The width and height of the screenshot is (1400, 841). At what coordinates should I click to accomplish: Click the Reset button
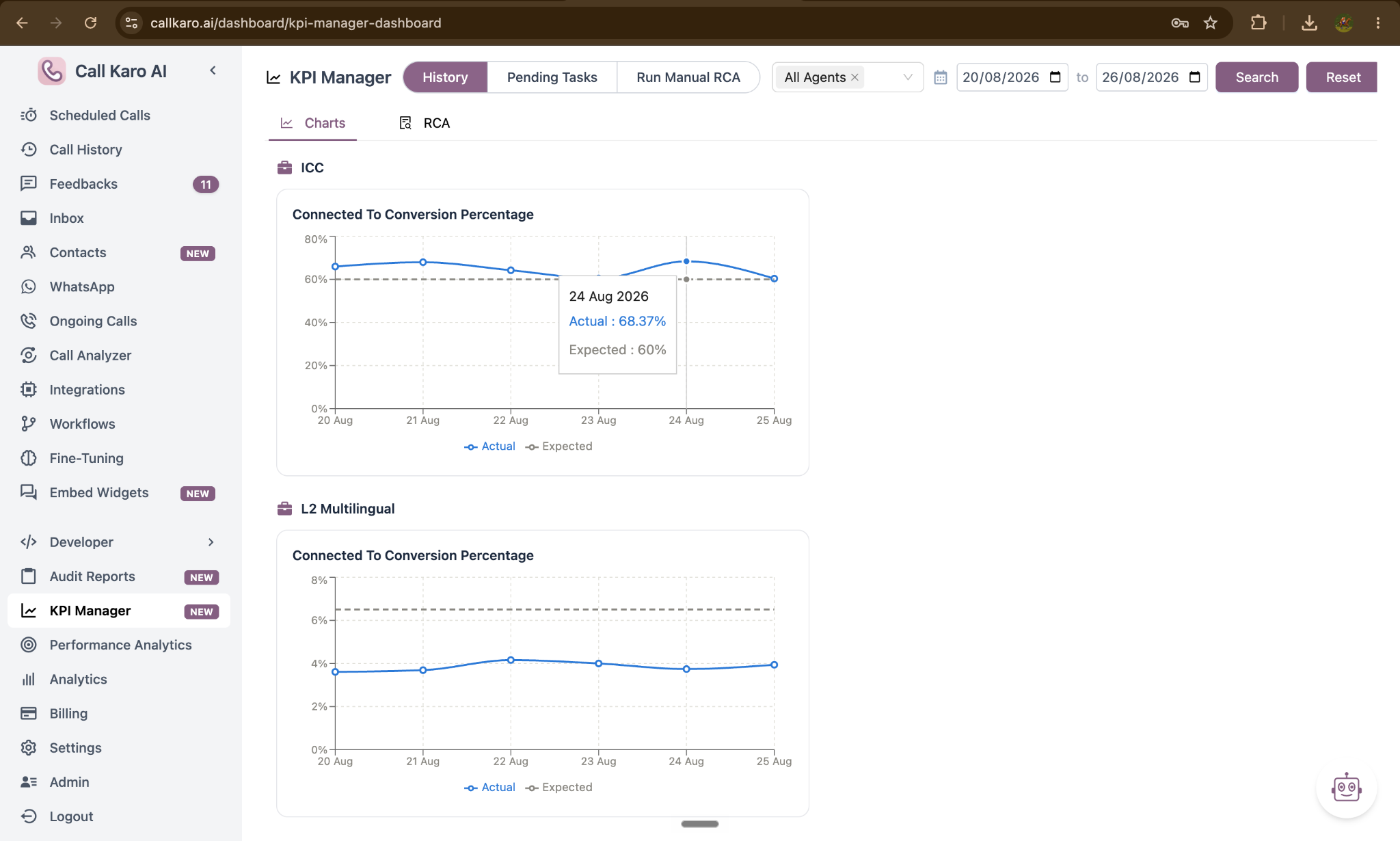[x=1343, y=77]
